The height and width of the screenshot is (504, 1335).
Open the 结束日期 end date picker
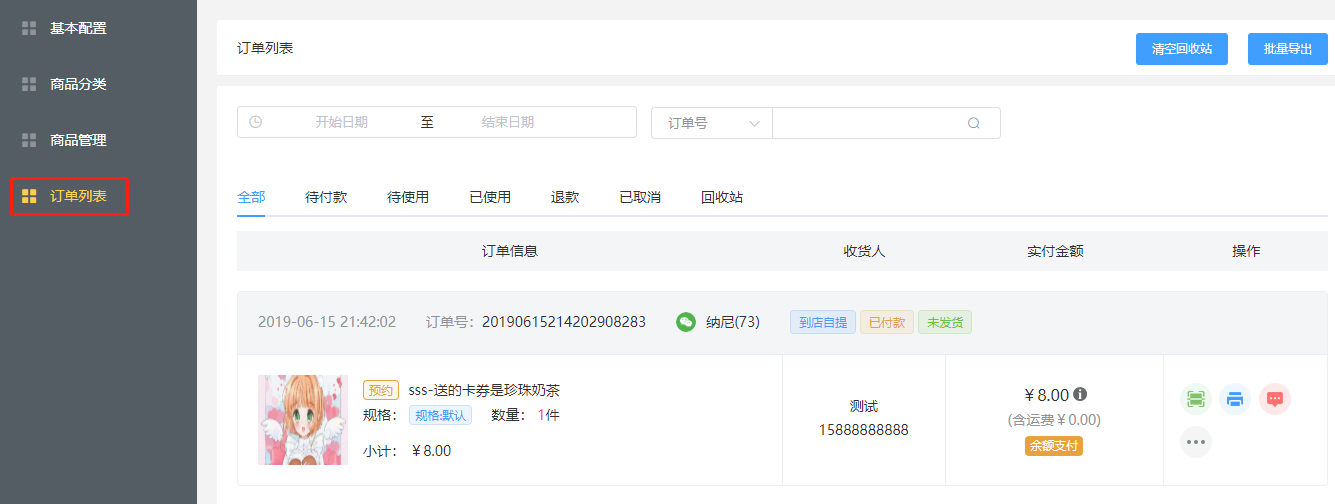tap(507, 122)
